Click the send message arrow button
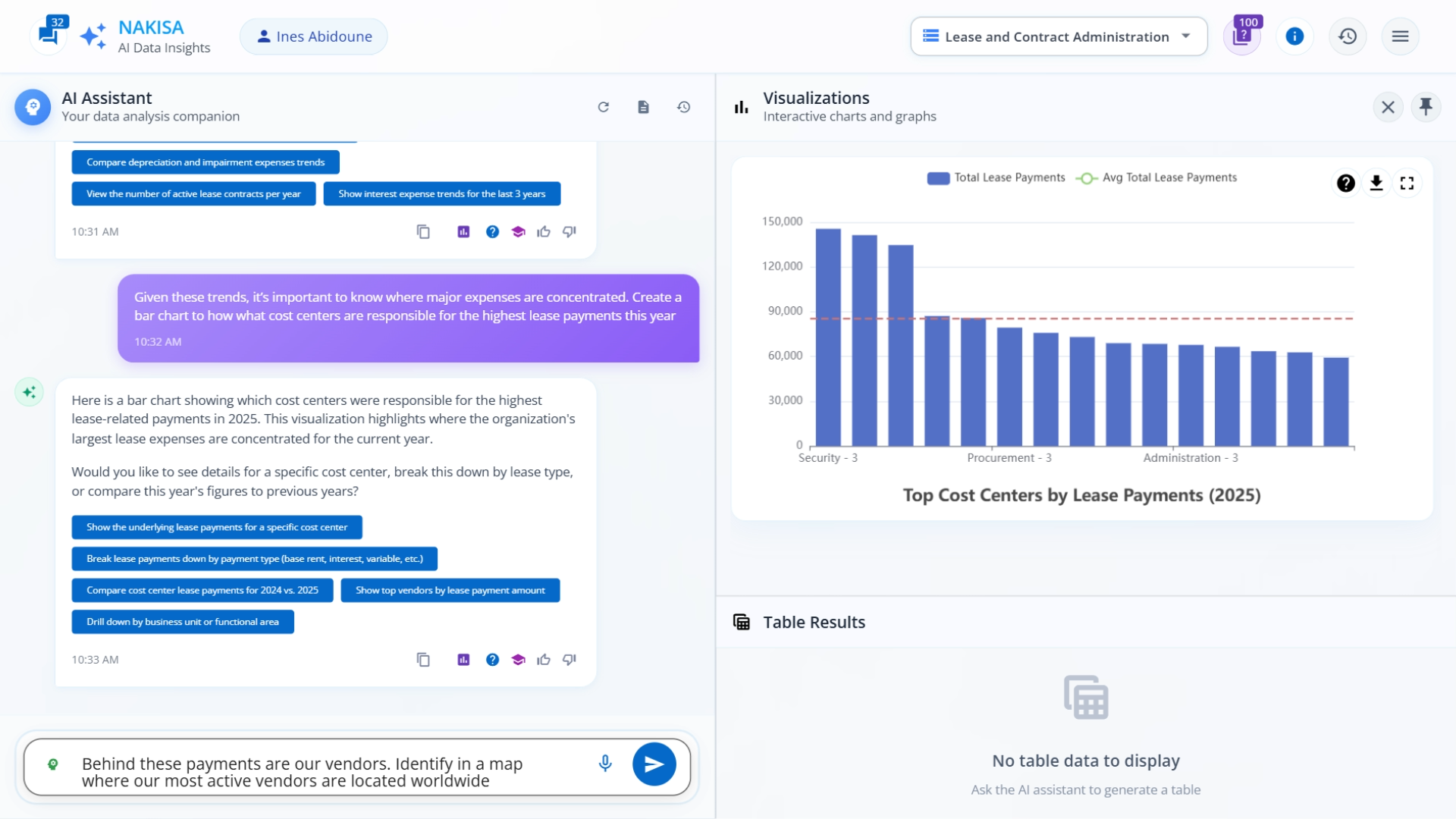The height and width of the screenshot is (819, 1456). pos(654,764)
